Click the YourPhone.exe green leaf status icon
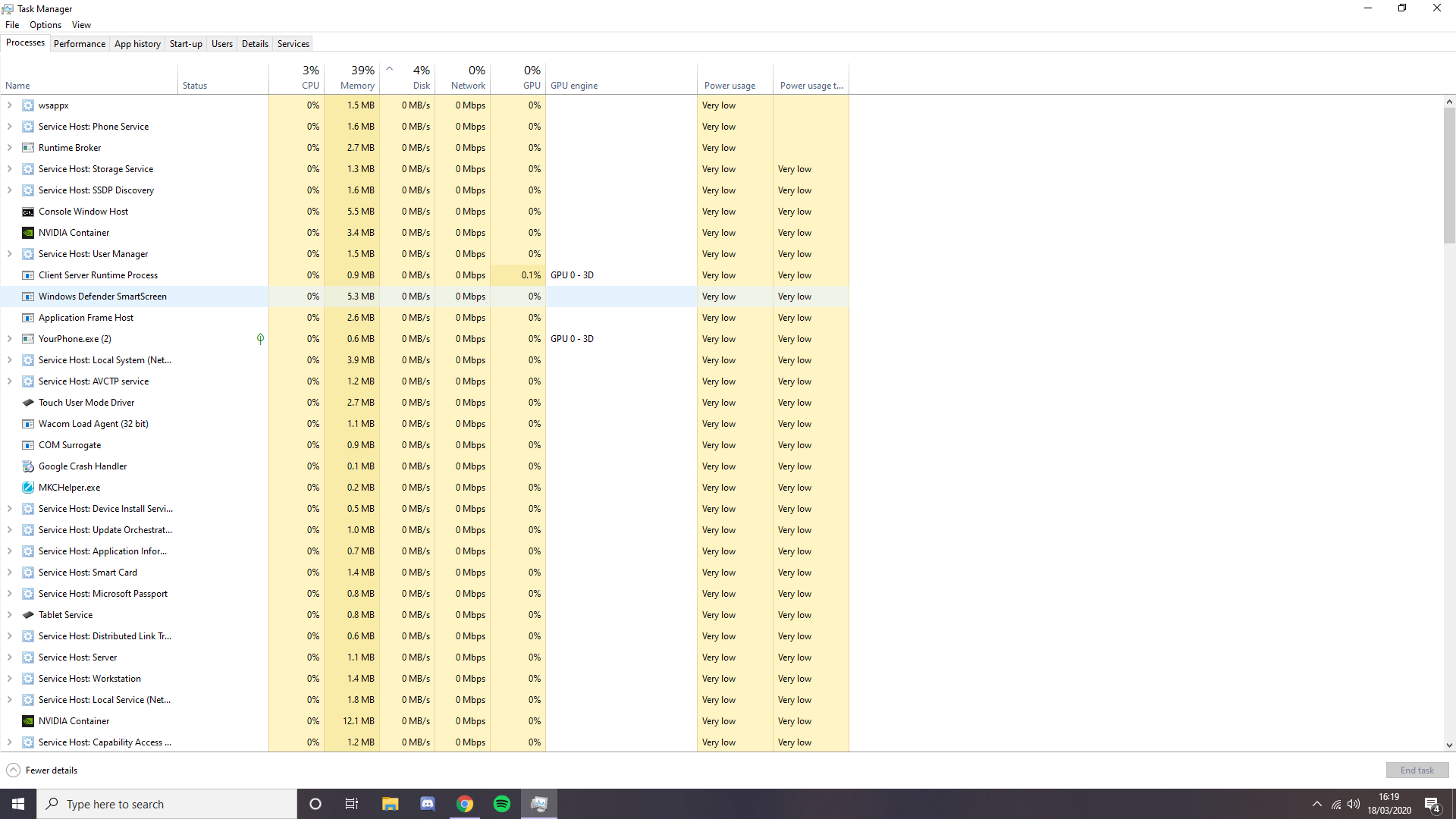The image size is (1456, 819). click(x=260, y=339)
